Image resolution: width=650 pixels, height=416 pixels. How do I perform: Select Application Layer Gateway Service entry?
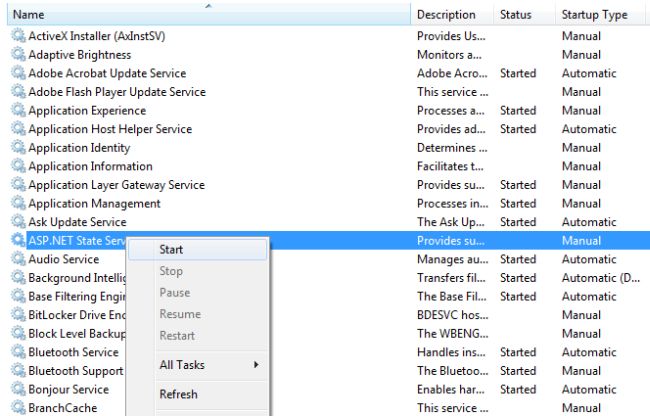pos(116,185)
